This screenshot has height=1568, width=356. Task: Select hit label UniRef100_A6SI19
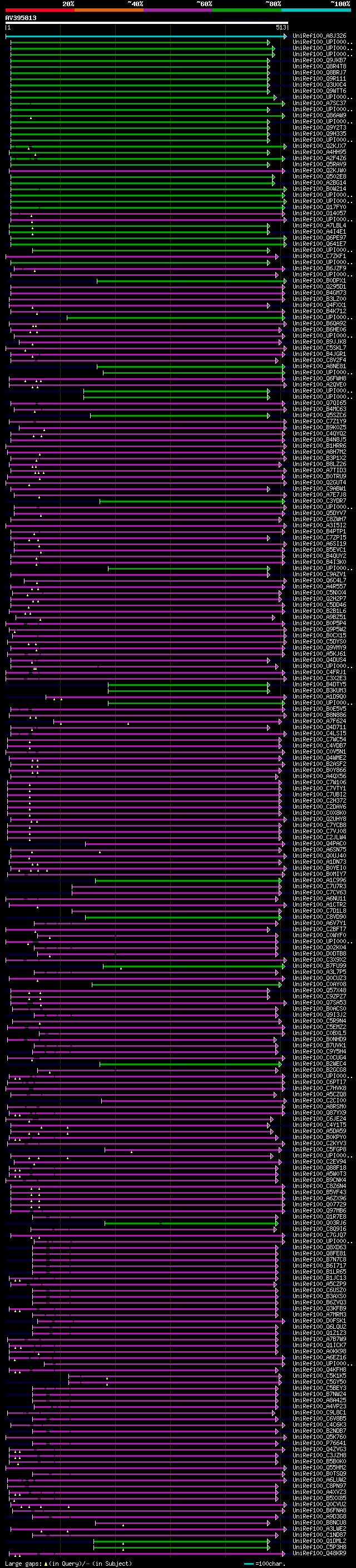[319, 543]
